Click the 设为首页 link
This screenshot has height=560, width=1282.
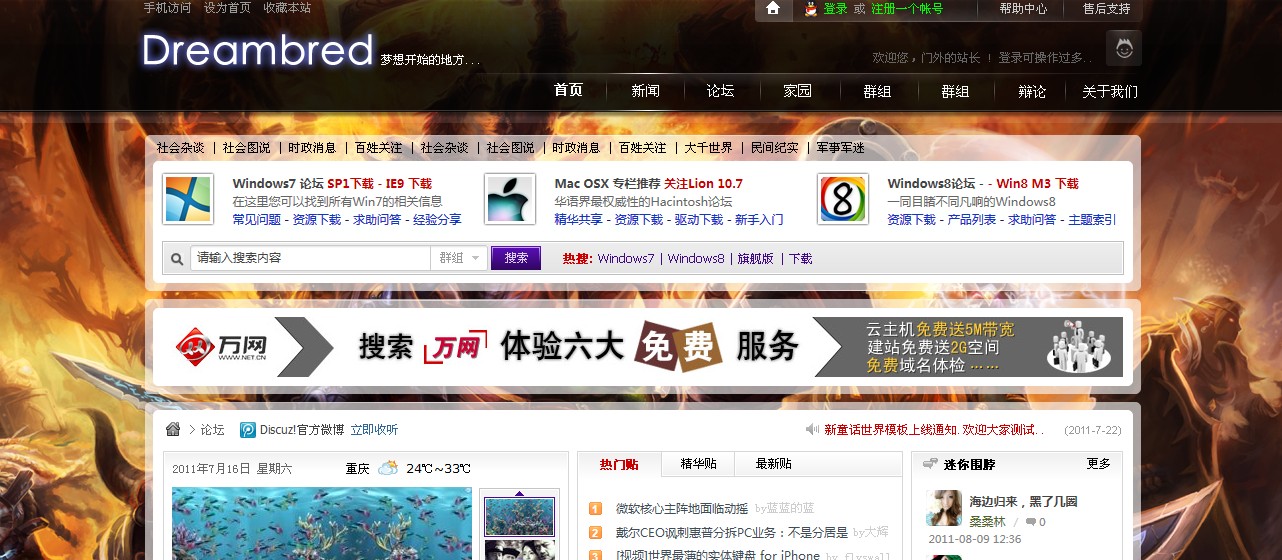227,8
